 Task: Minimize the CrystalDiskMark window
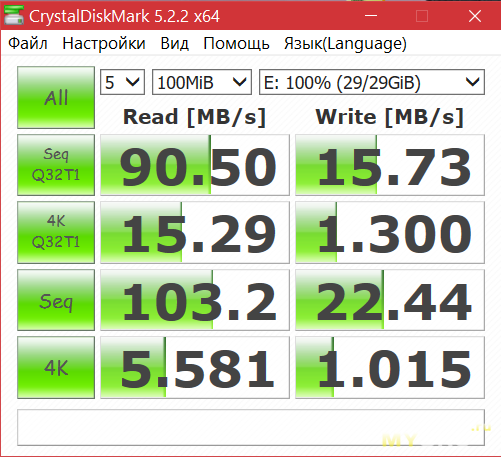coord(371,16)
